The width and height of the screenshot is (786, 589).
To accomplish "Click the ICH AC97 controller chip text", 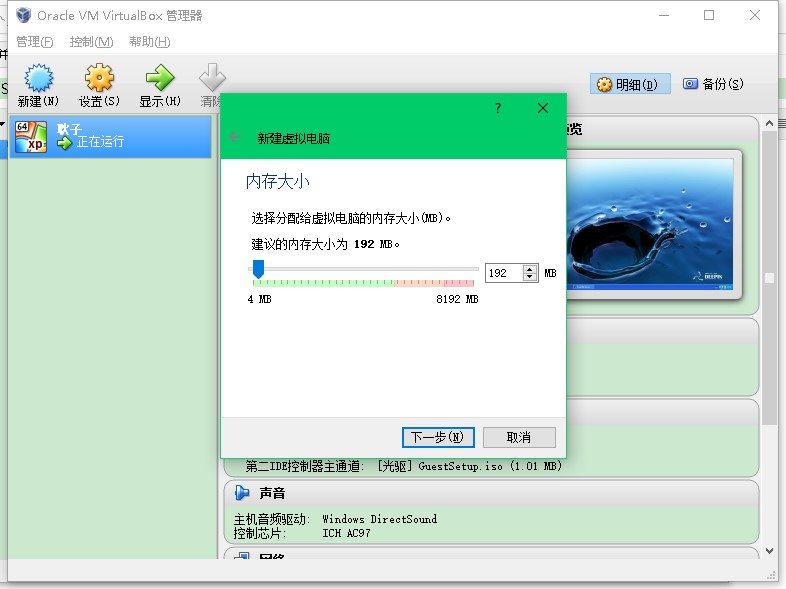I will pyautogui.click(x=346, y=533).
